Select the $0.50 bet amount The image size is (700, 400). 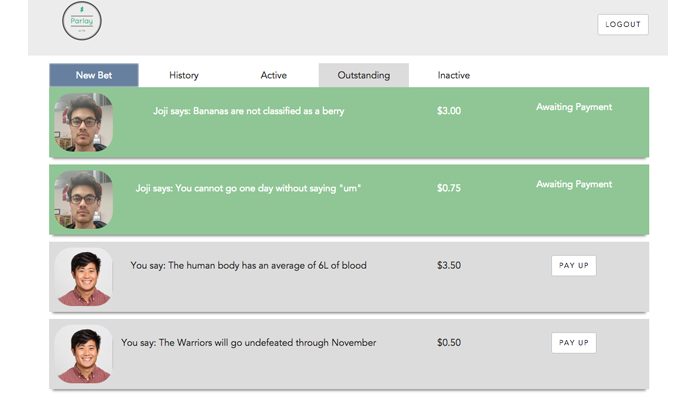[x=449, y=343]
